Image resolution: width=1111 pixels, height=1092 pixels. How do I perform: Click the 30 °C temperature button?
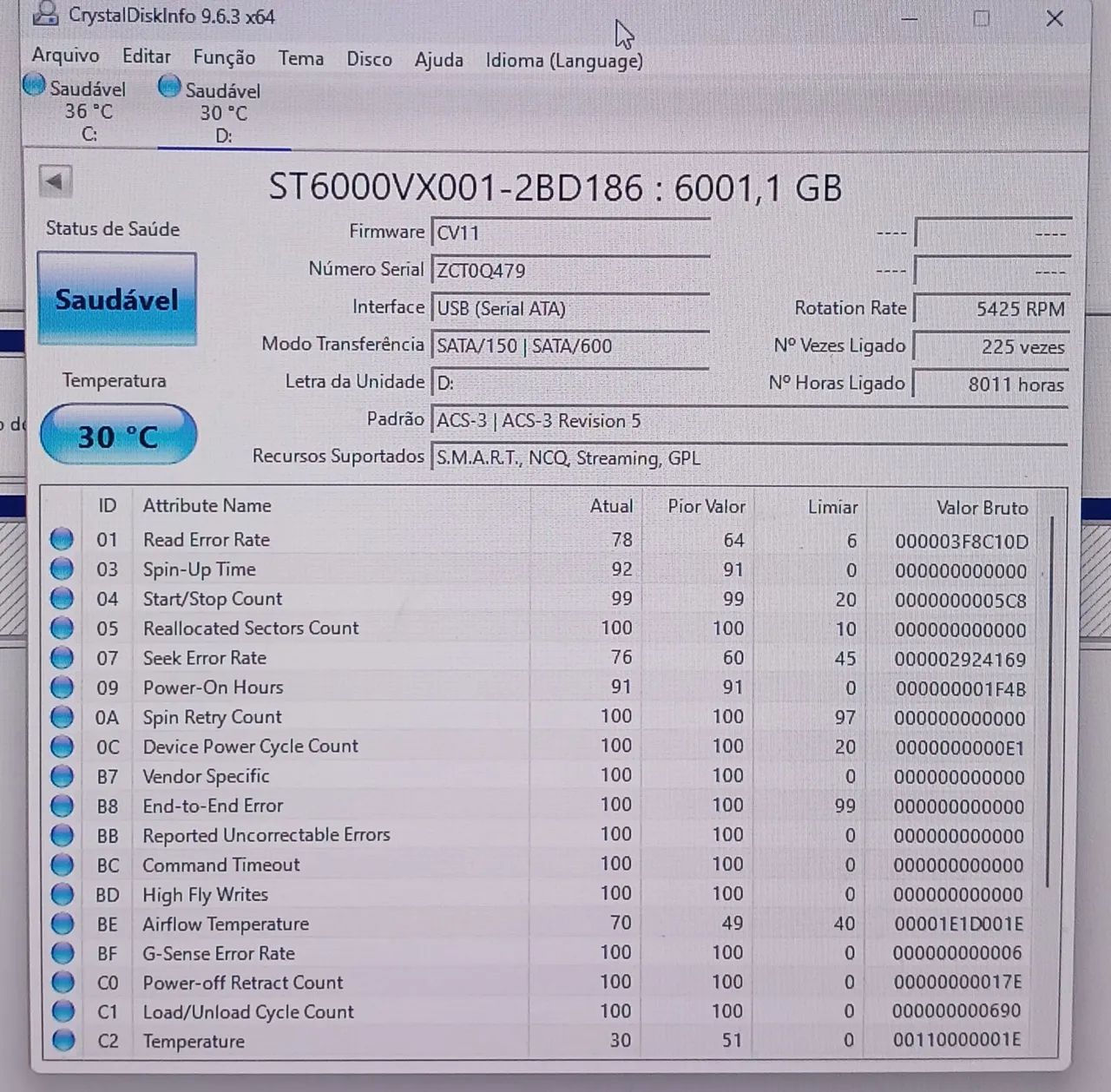coord(118,435)
